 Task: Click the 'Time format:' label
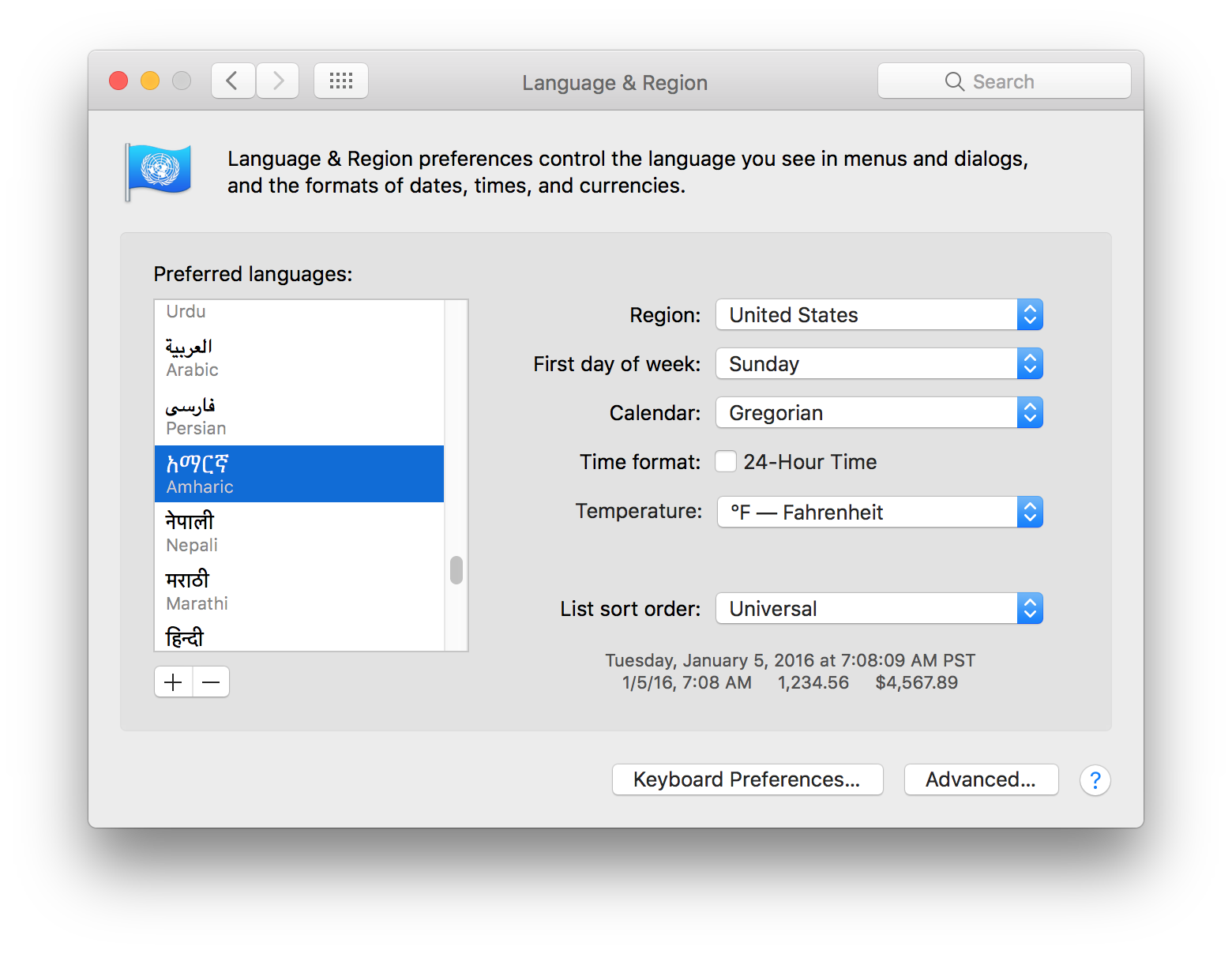[x=640, y=462]
